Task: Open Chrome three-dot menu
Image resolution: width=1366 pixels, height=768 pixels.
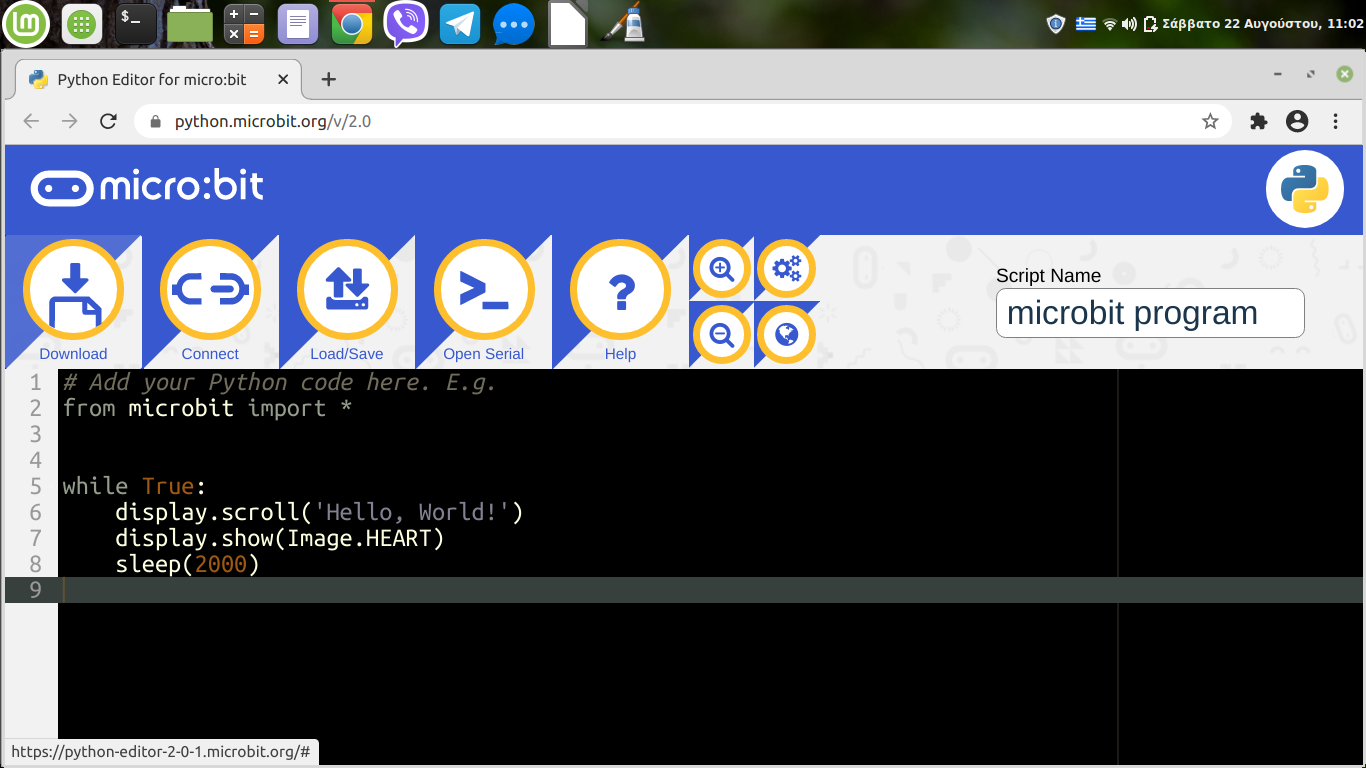Action: [x=1336, y=121]
